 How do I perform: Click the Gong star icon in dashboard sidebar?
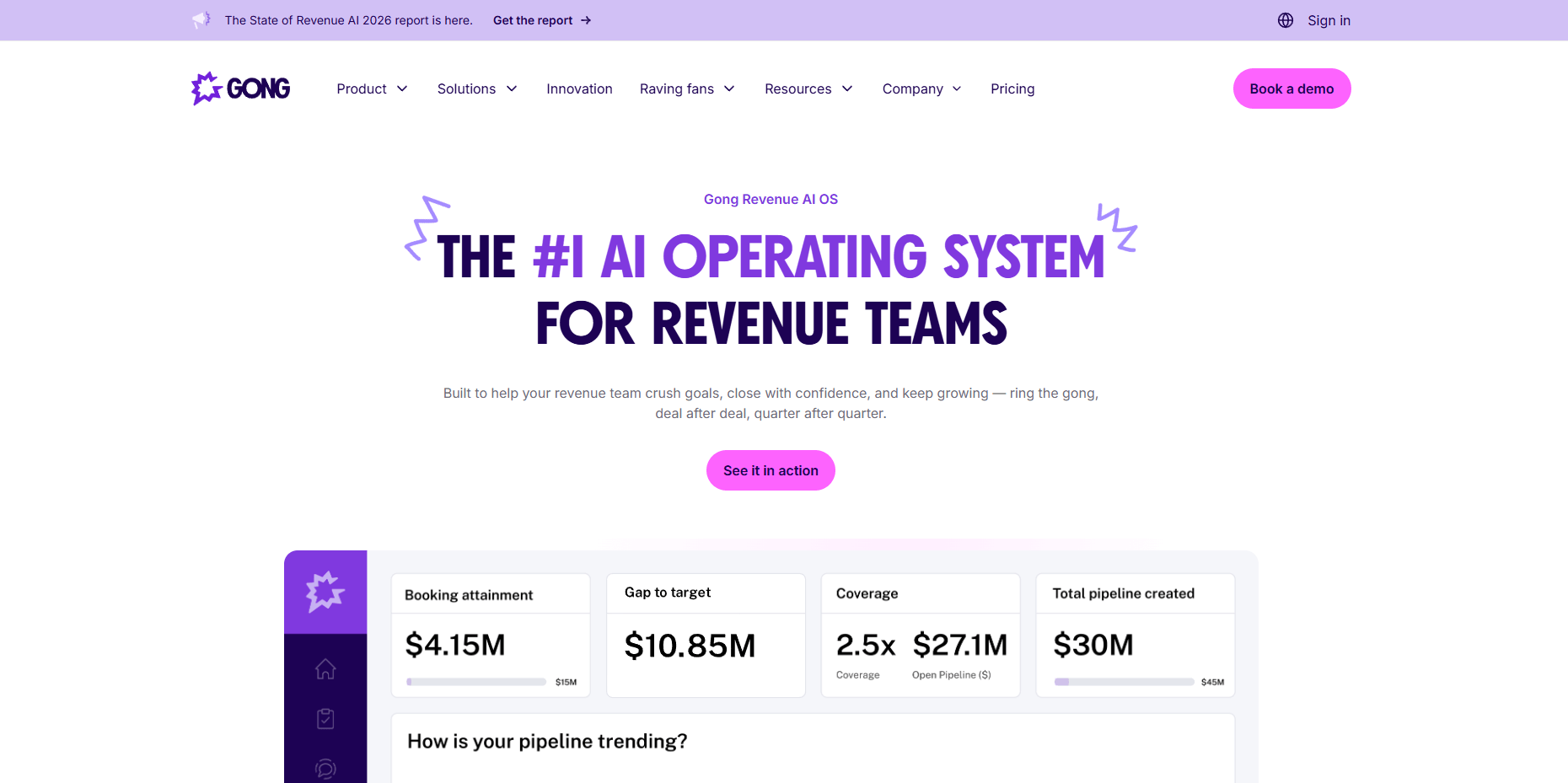[325, 592]
